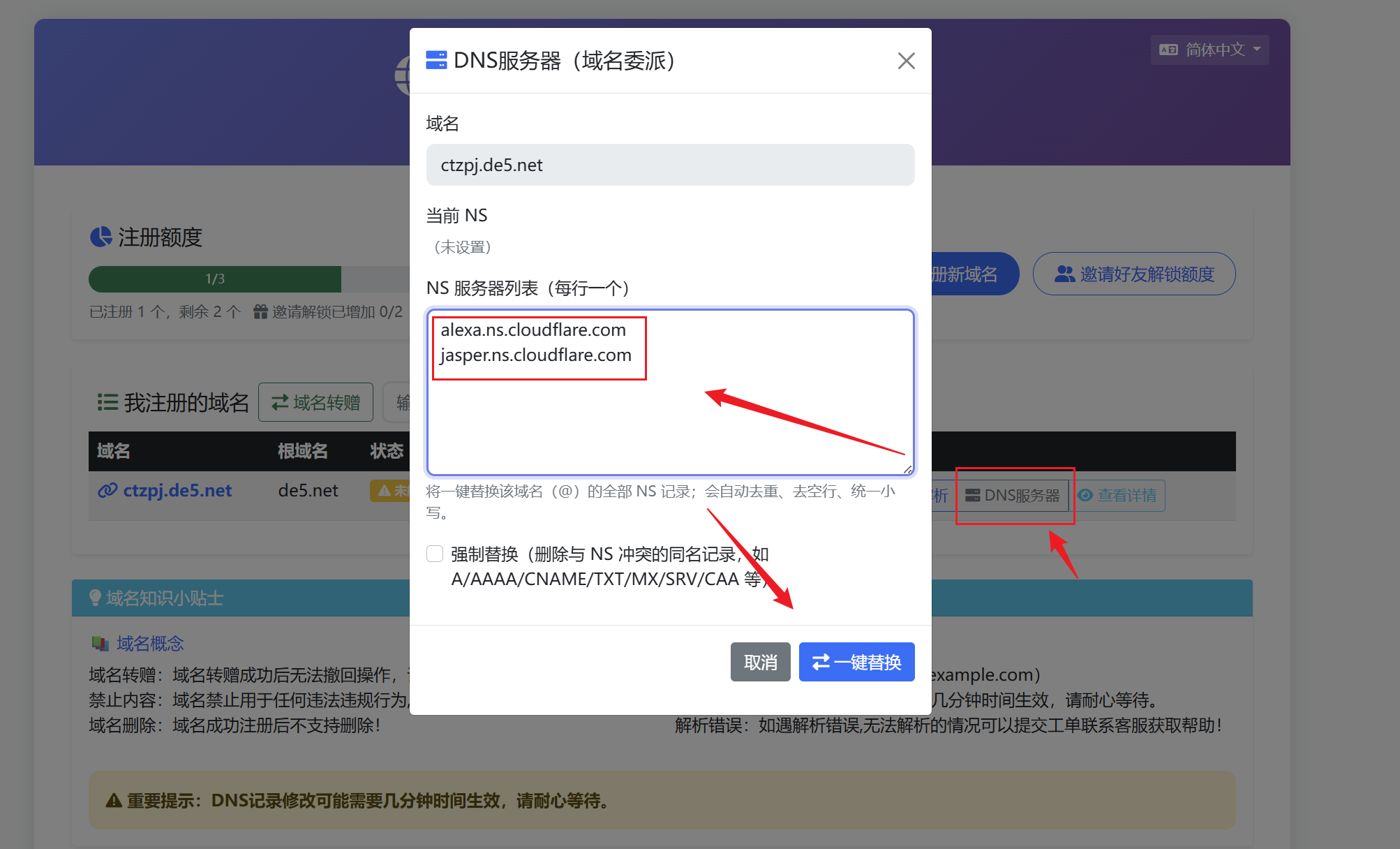Screen dimensions: 1400x849
Task: Click the server icon inside the DNS服务器 button
Action: [x=971, y=496]
